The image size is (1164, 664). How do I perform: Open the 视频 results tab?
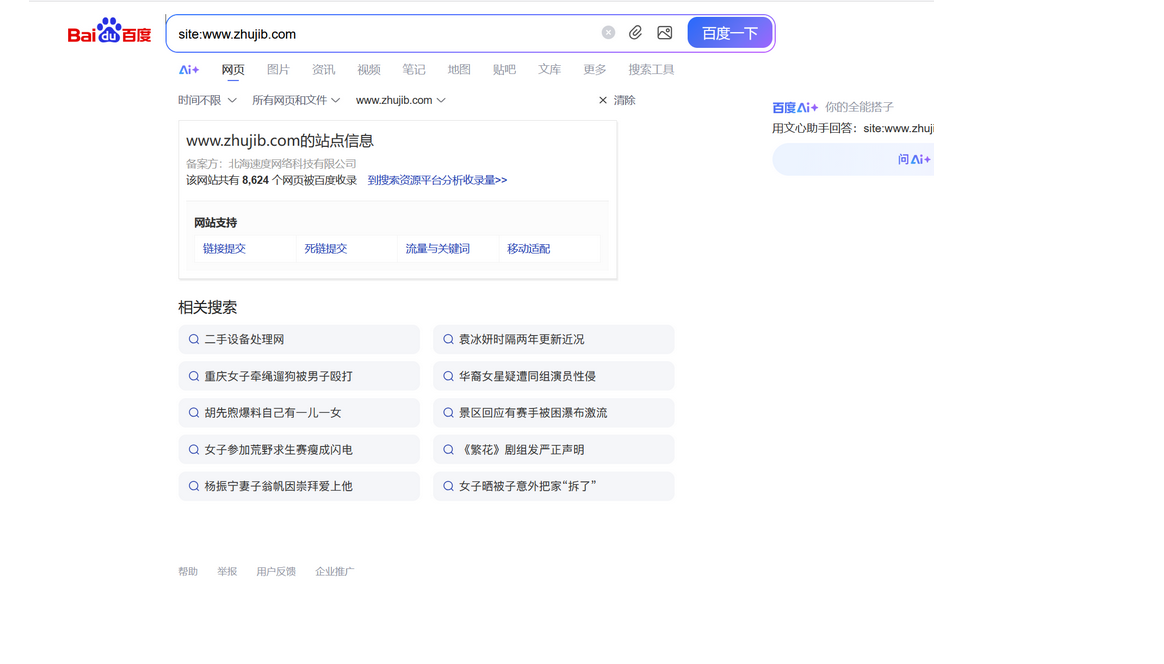pos(368,69)
